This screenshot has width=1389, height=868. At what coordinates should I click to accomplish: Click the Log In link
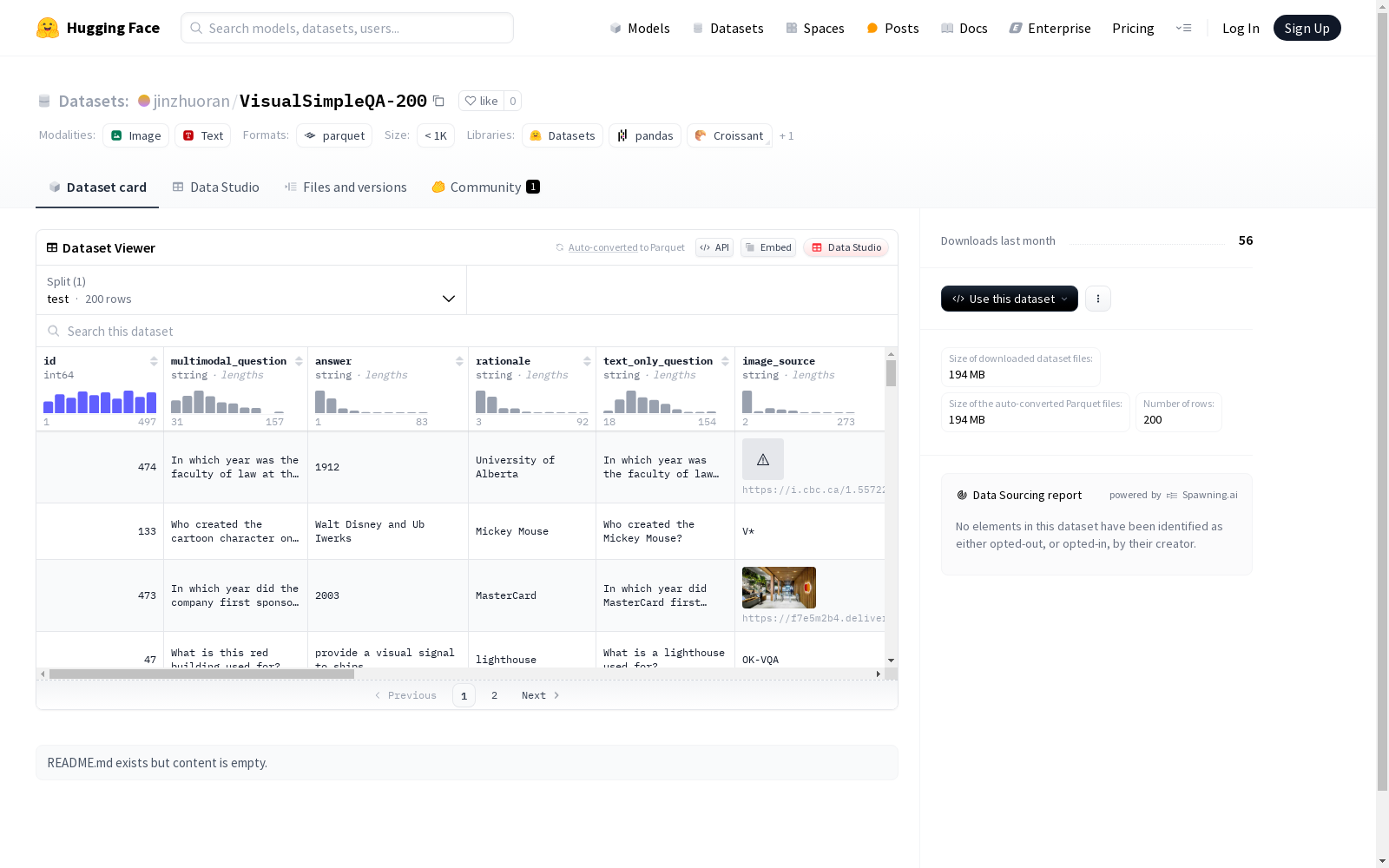point(1241,28)
